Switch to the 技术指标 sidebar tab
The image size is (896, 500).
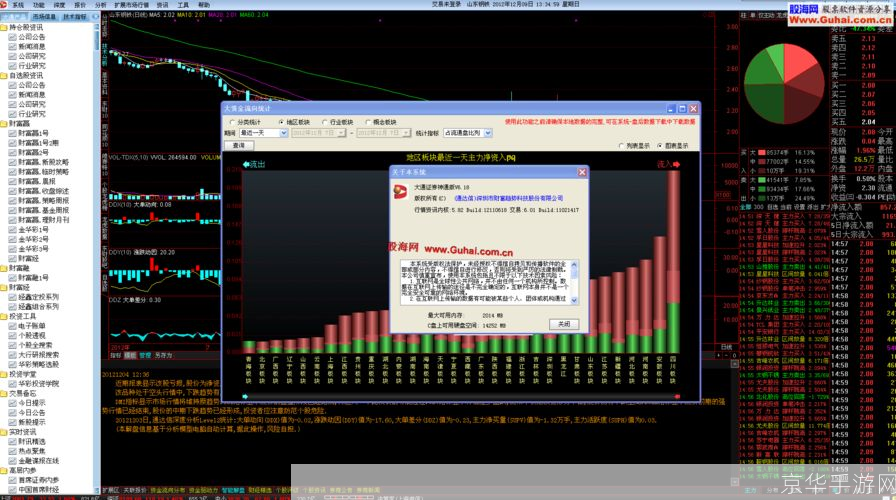(x=74, y=17)
